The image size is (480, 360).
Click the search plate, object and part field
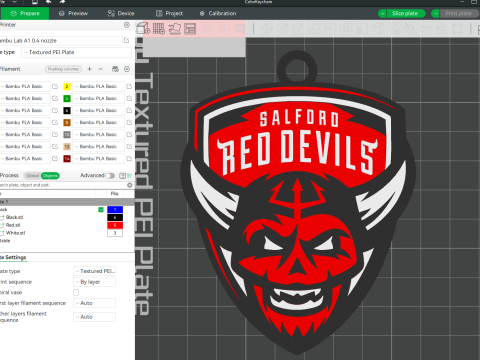point(63,185)
